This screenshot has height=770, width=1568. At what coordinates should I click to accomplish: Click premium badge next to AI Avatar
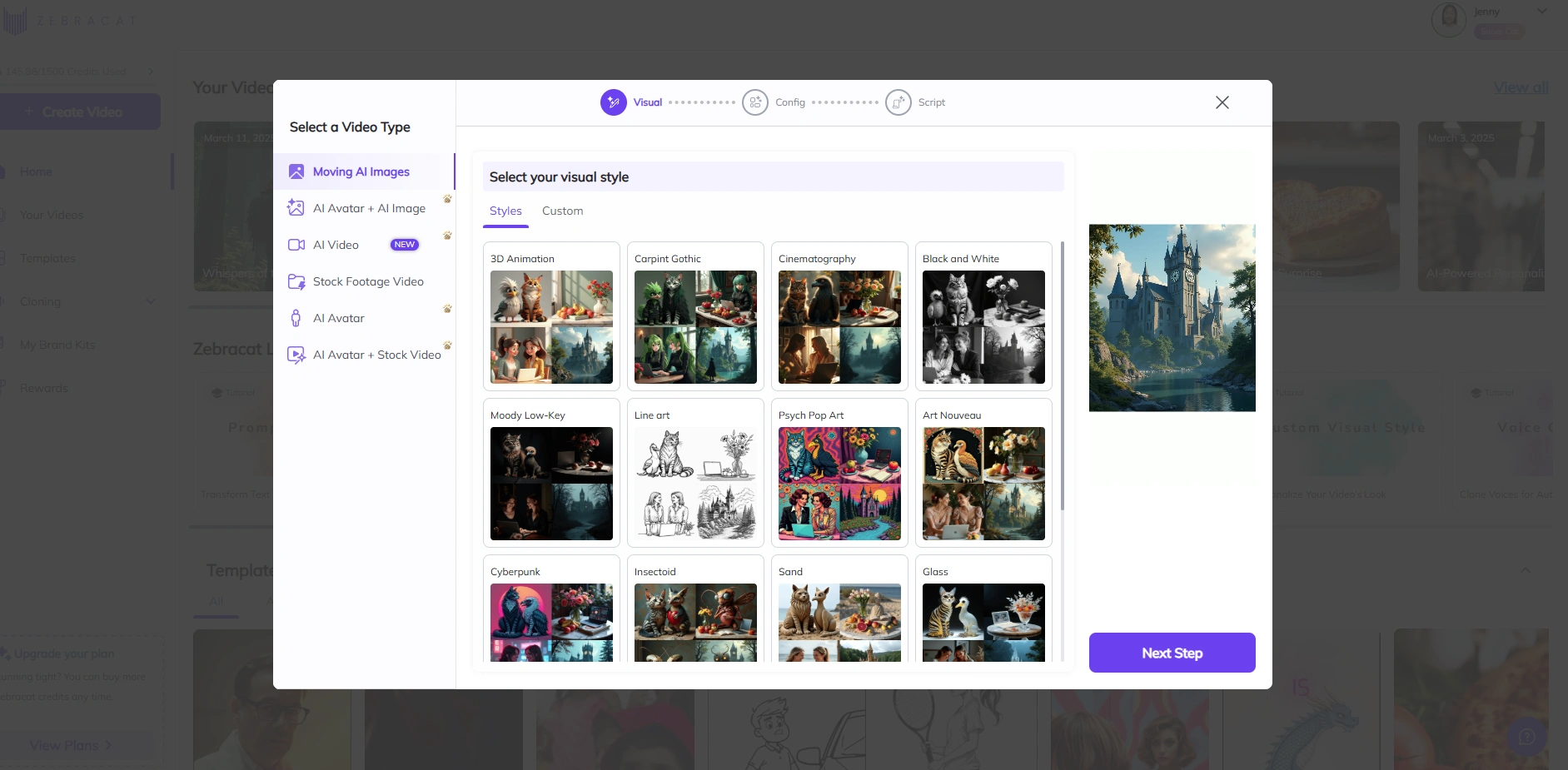click(x=447, y=309)
